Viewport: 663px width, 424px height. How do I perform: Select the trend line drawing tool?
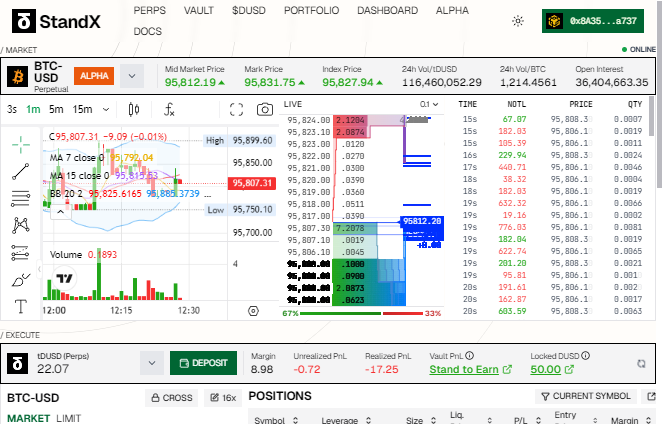coord(21,172)
